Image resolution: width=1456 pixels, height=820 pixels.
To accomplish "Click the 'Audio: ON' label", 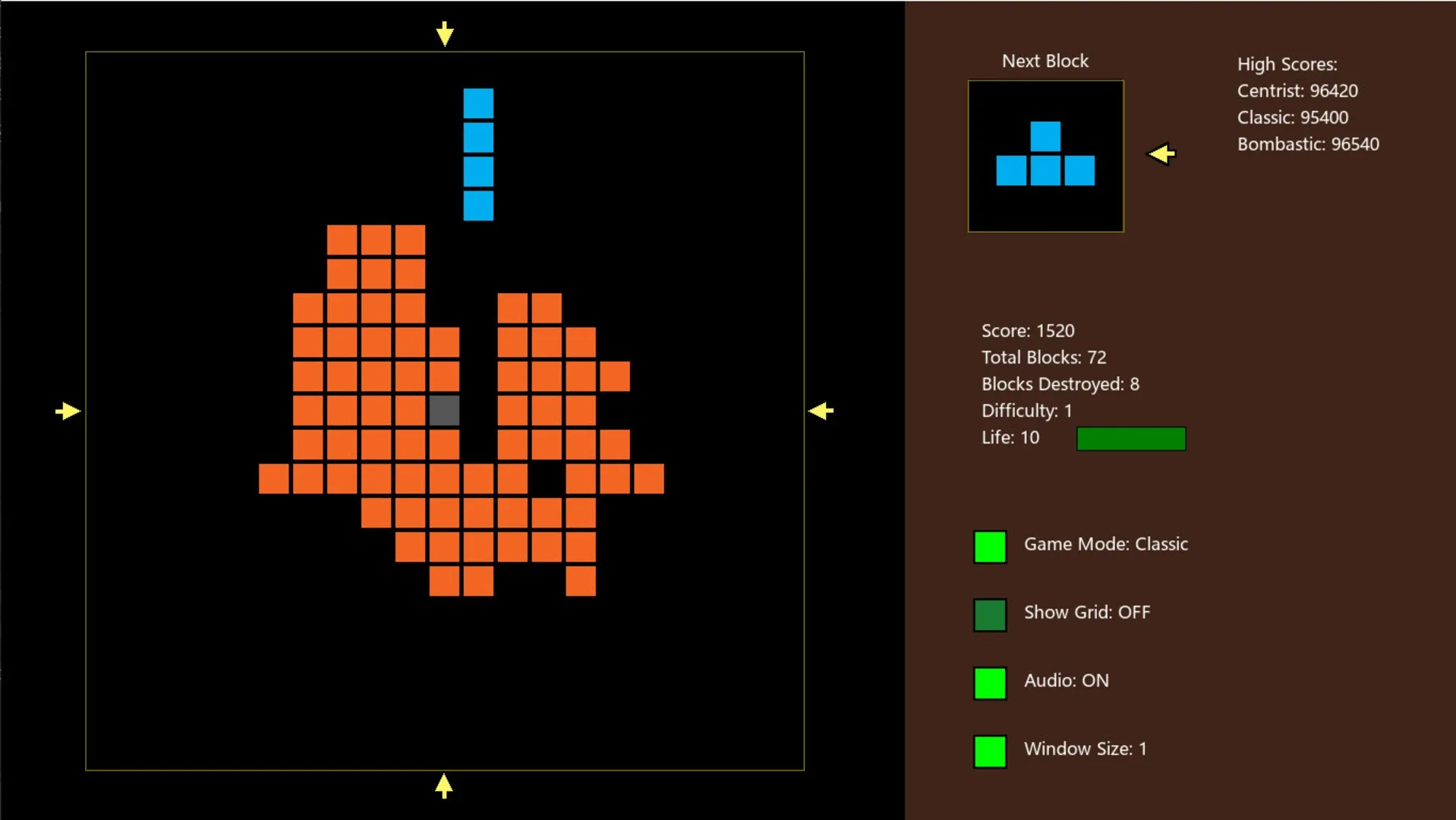I will (x=1066, y=681).
